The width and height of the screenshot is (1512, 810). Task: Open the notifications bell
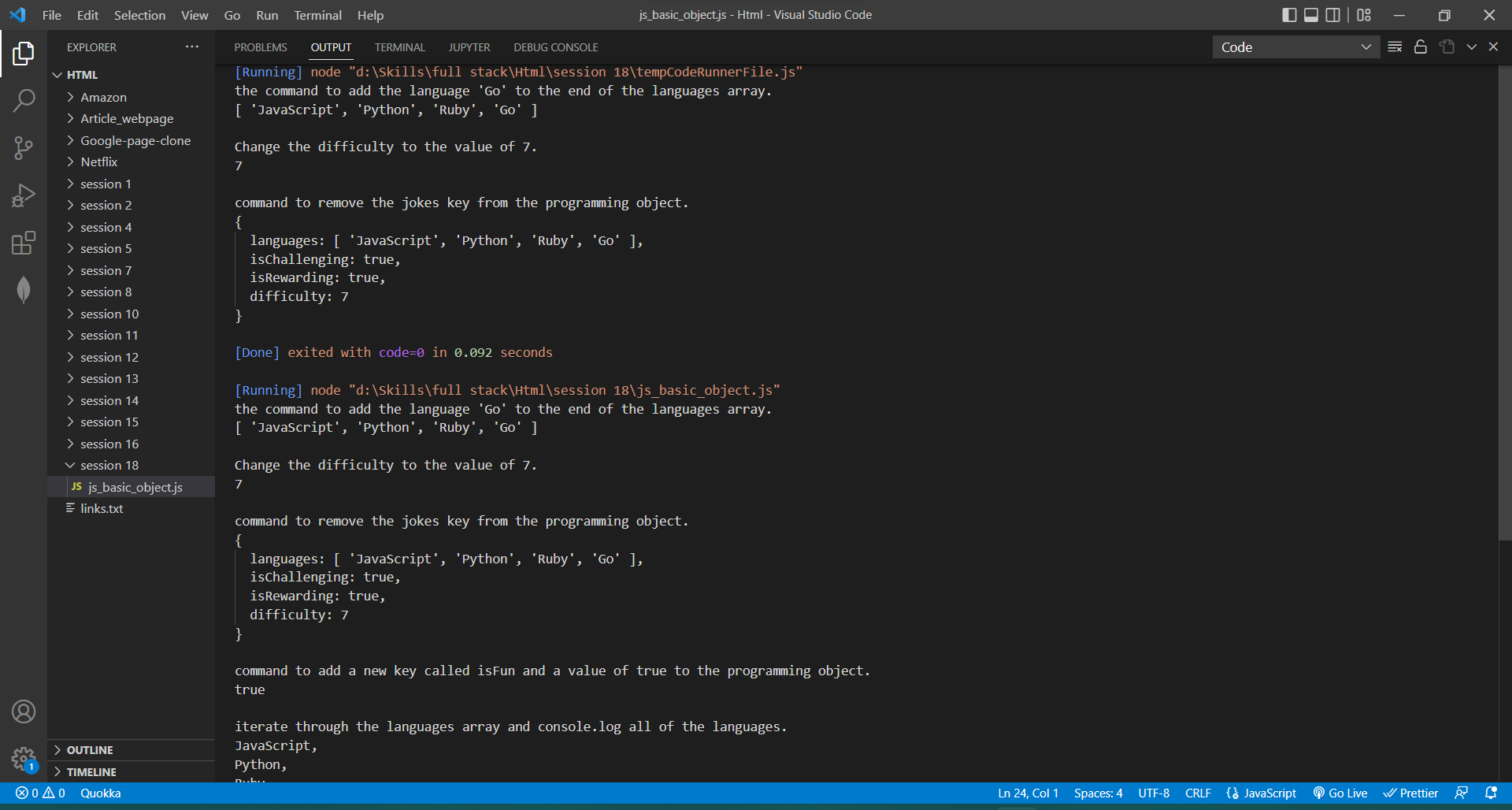[1491, 793]
